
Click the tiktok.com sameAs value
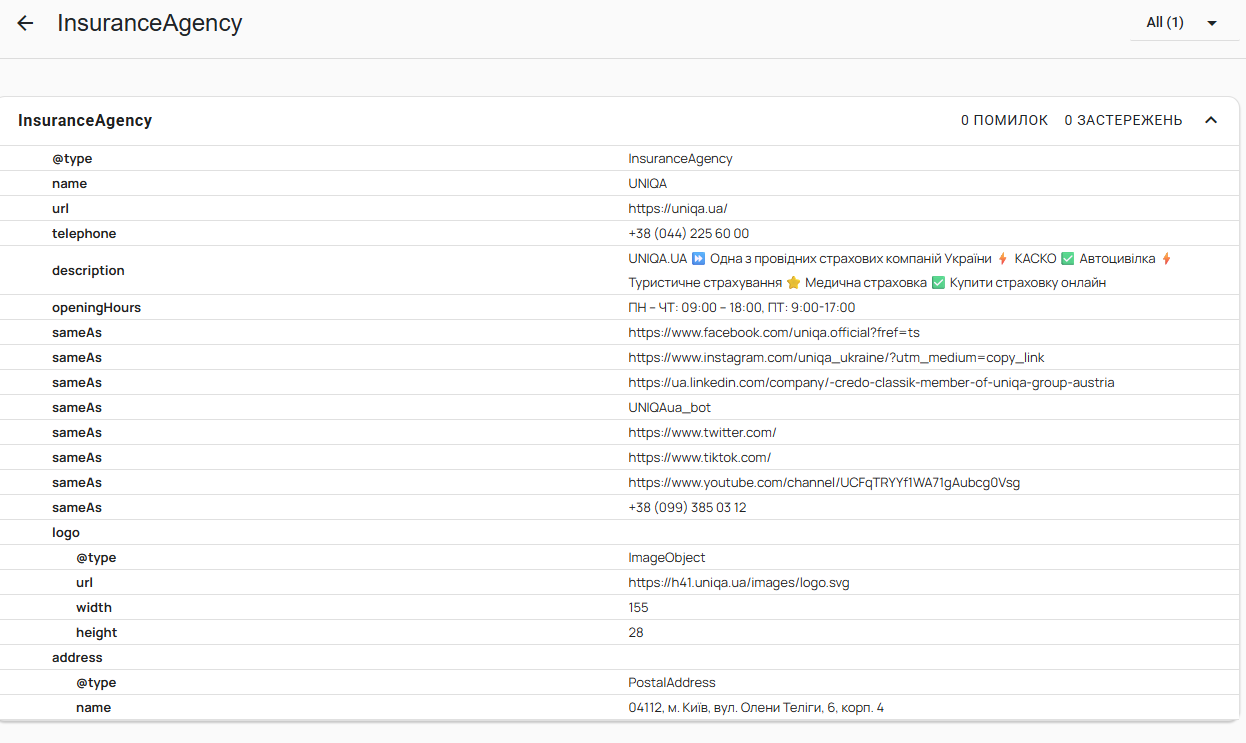700,457
